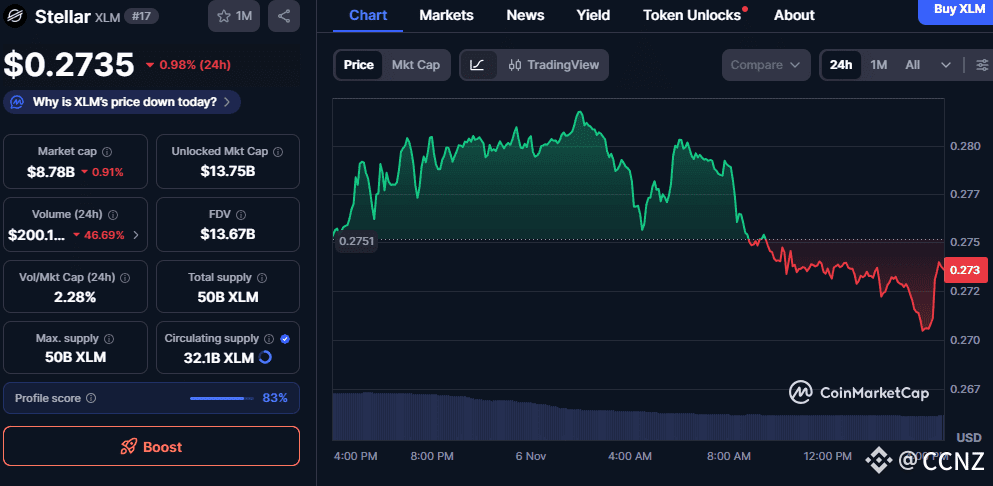The image size is (993, 486).
Task: Open "Why is XLM's price down today?"
Action: (123, 101)
